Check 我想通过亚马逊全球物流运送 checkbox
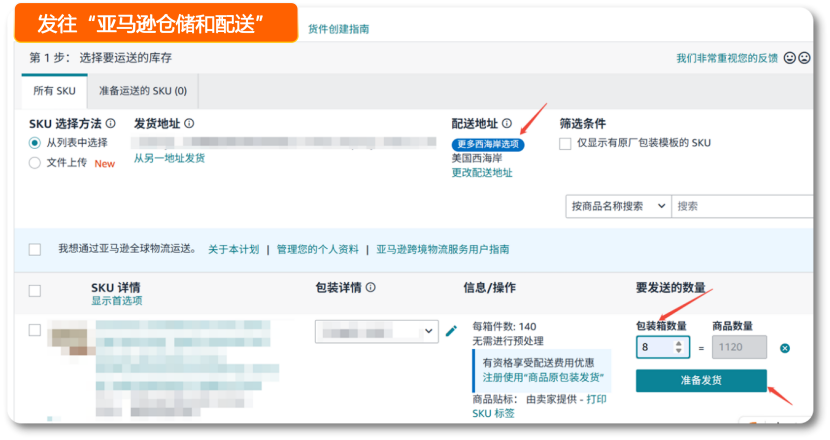Image resolution: width=830 pixels, height=440 pixels. [35, 249]
